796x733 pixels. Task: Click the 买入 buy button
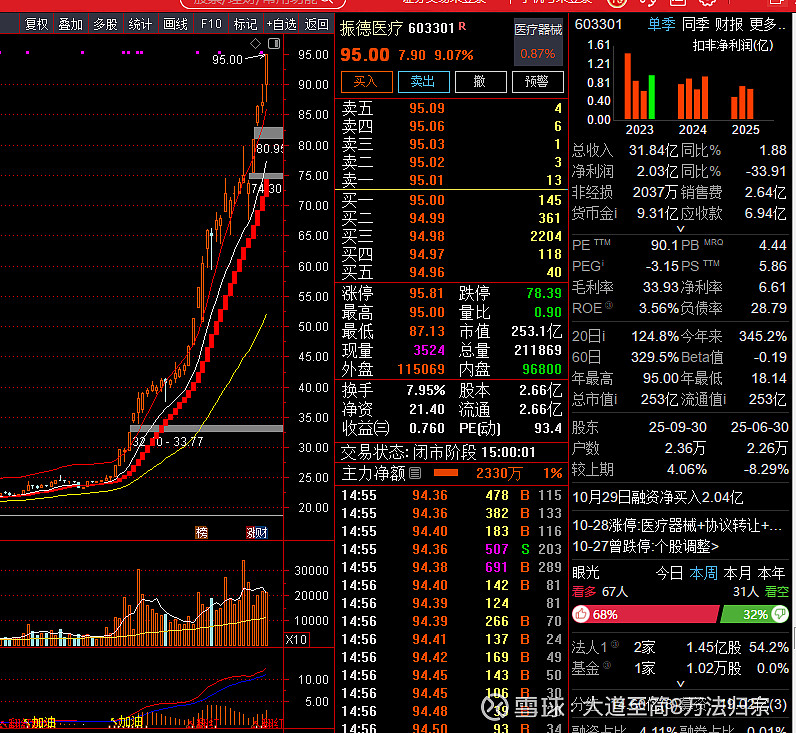click(x=367, y=82)
